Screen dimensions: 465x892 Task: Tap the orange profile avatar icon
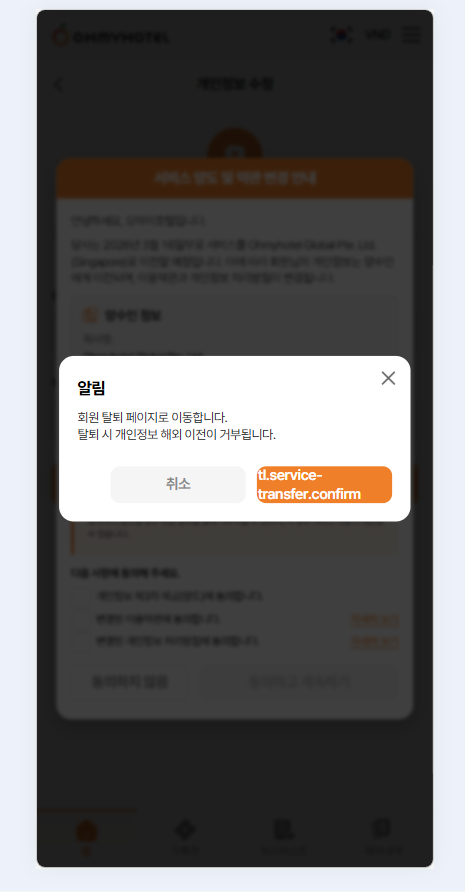click(235, 149)
